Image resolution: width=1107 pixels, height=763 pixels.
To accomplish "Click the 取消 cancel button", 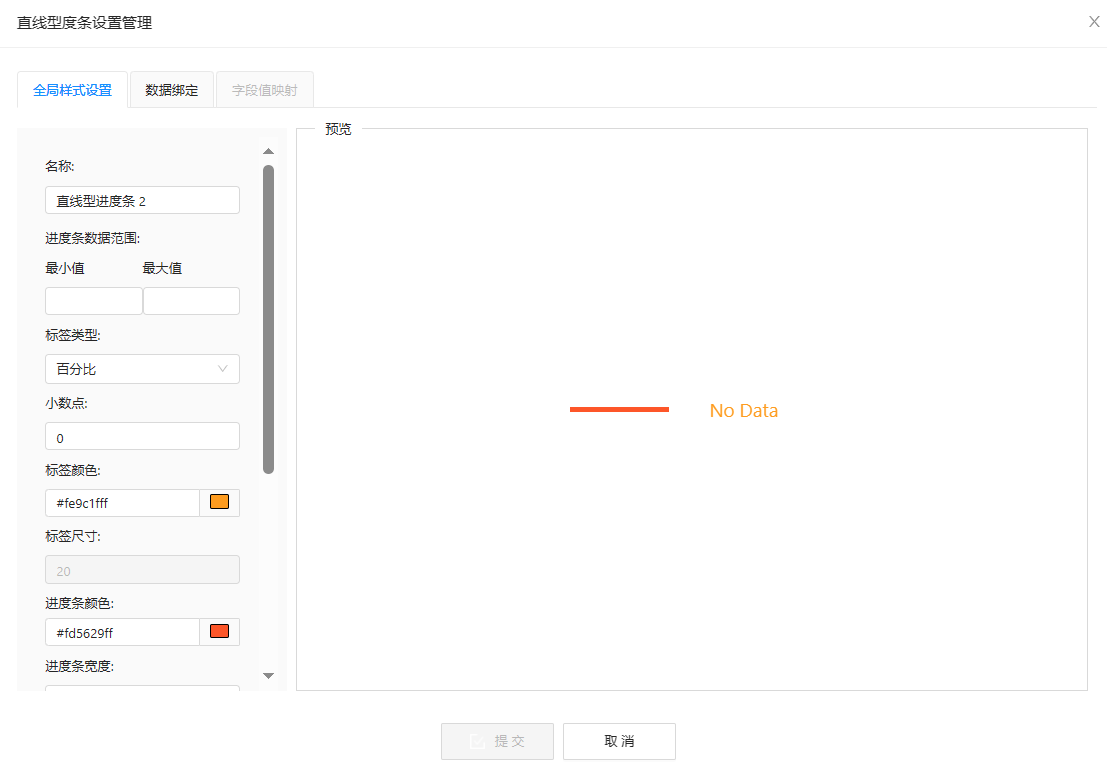I will (619, 741).
